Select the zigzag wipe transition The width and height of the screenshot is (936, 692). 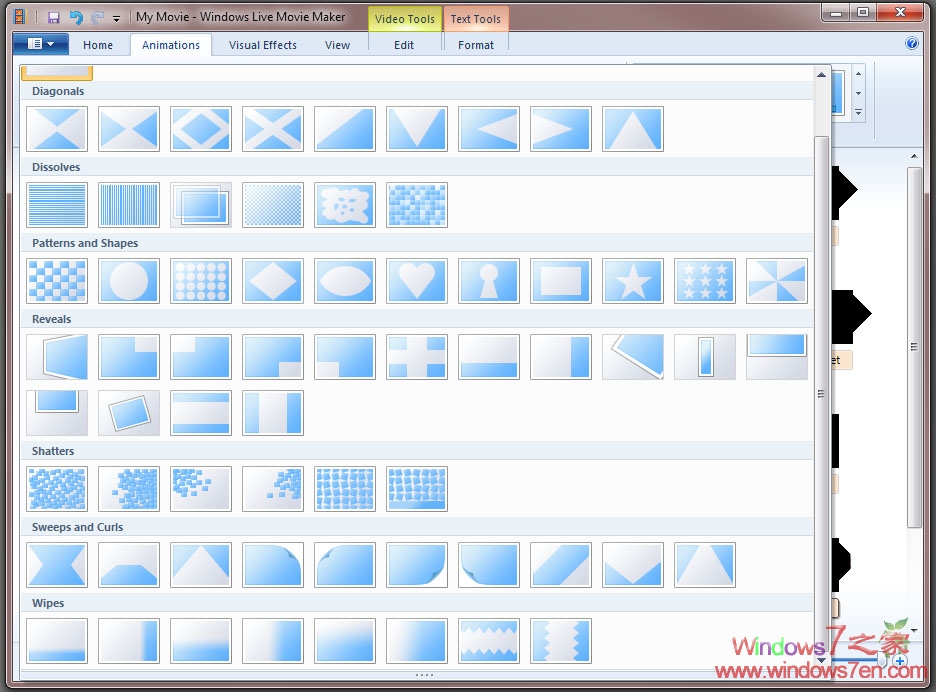pyautogui.click(x=489, y=641)
